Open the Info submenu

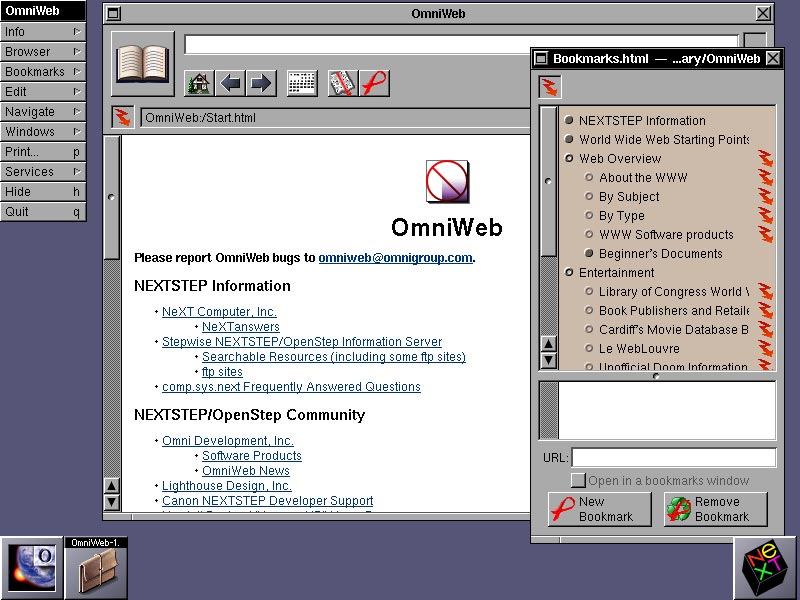43,32
